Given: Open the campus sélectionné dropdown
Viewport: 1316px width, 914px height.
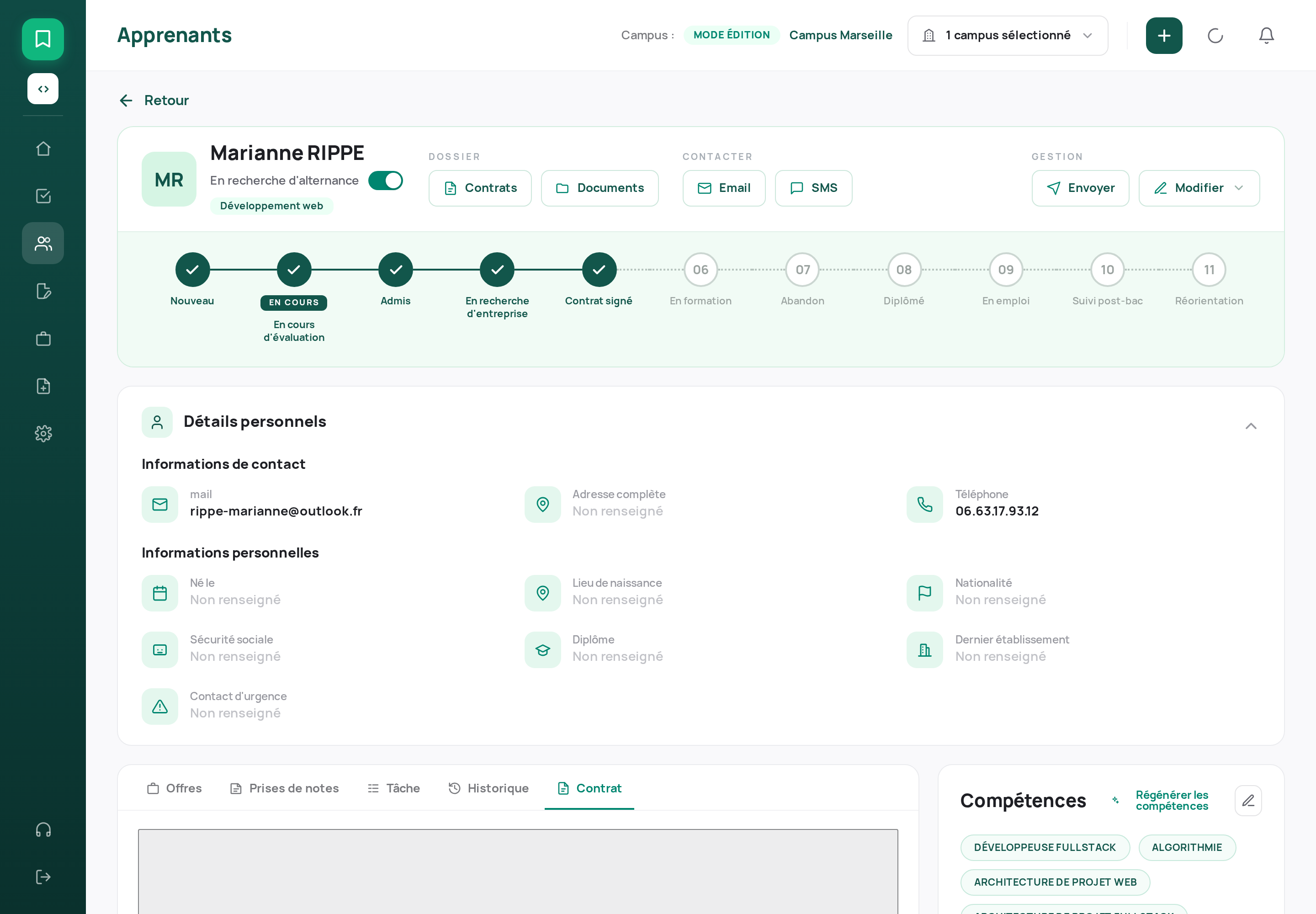Looking at the screenshot, I should coord(1007,36).
